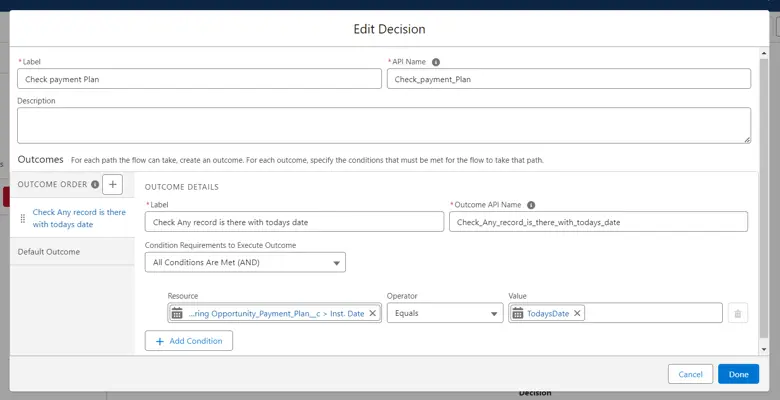Click the Description text area
This screenshot has width=780, height=400.
tap(384, 125)
